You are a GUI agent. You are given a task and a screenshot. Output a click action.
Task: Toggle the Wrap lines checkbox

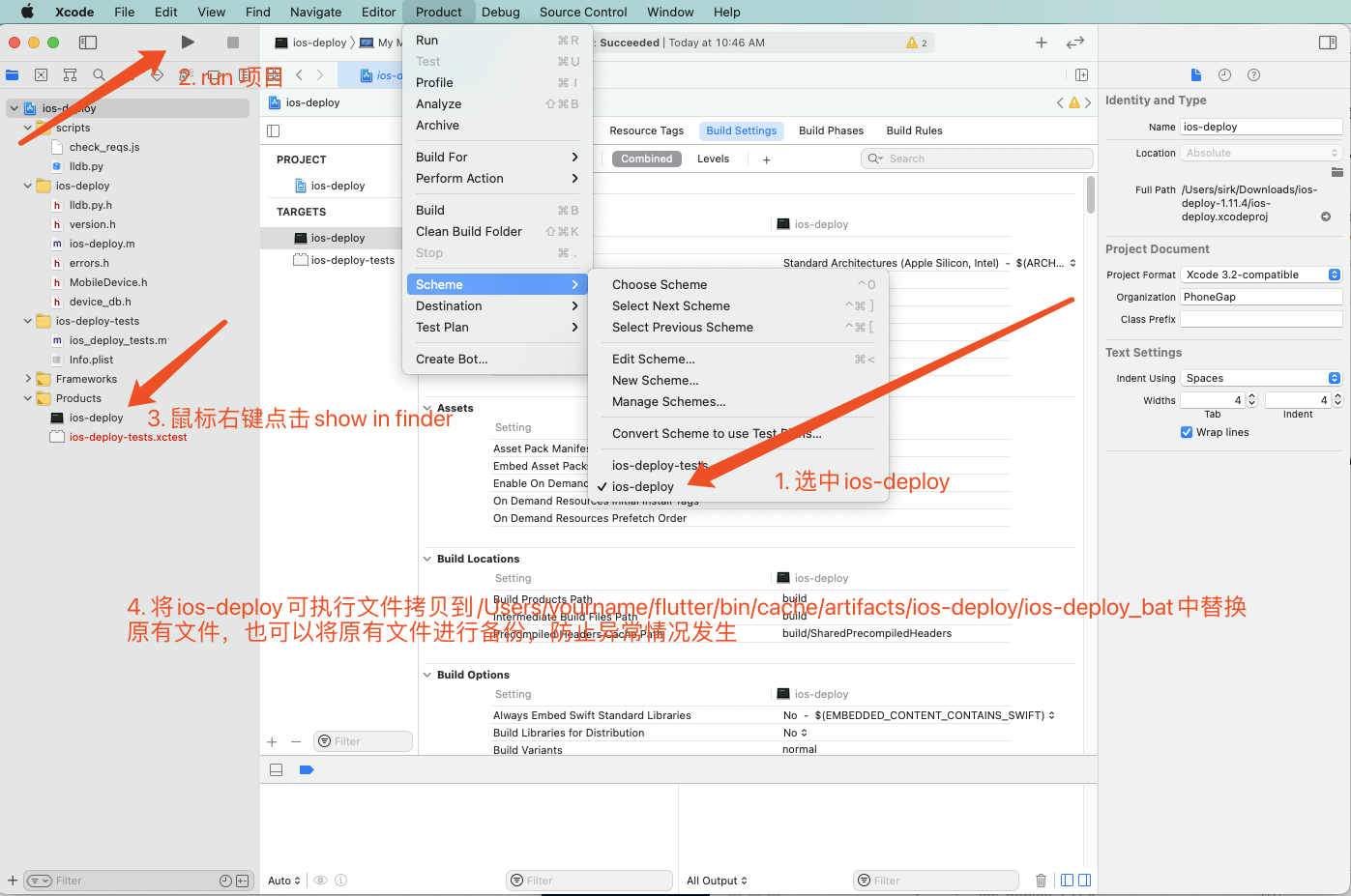point(1187,432)
